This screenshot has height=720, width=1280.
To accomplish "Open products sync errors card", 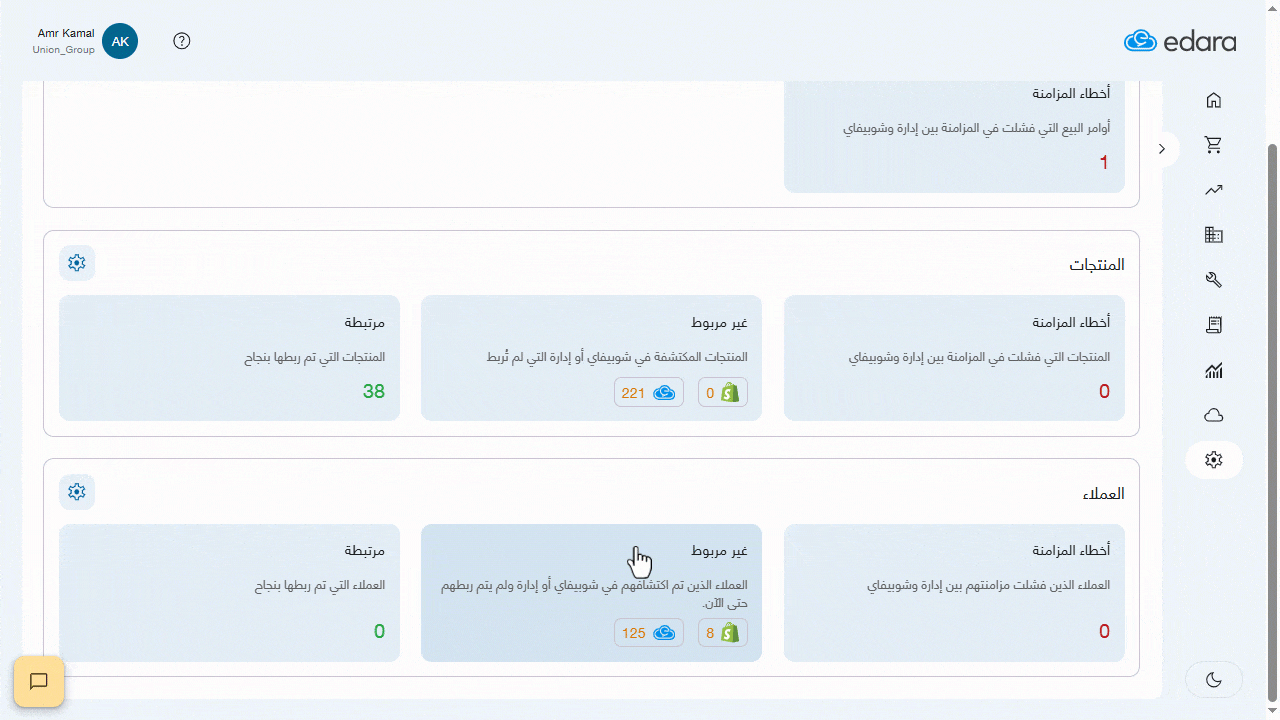I will [x=954, y=358].
